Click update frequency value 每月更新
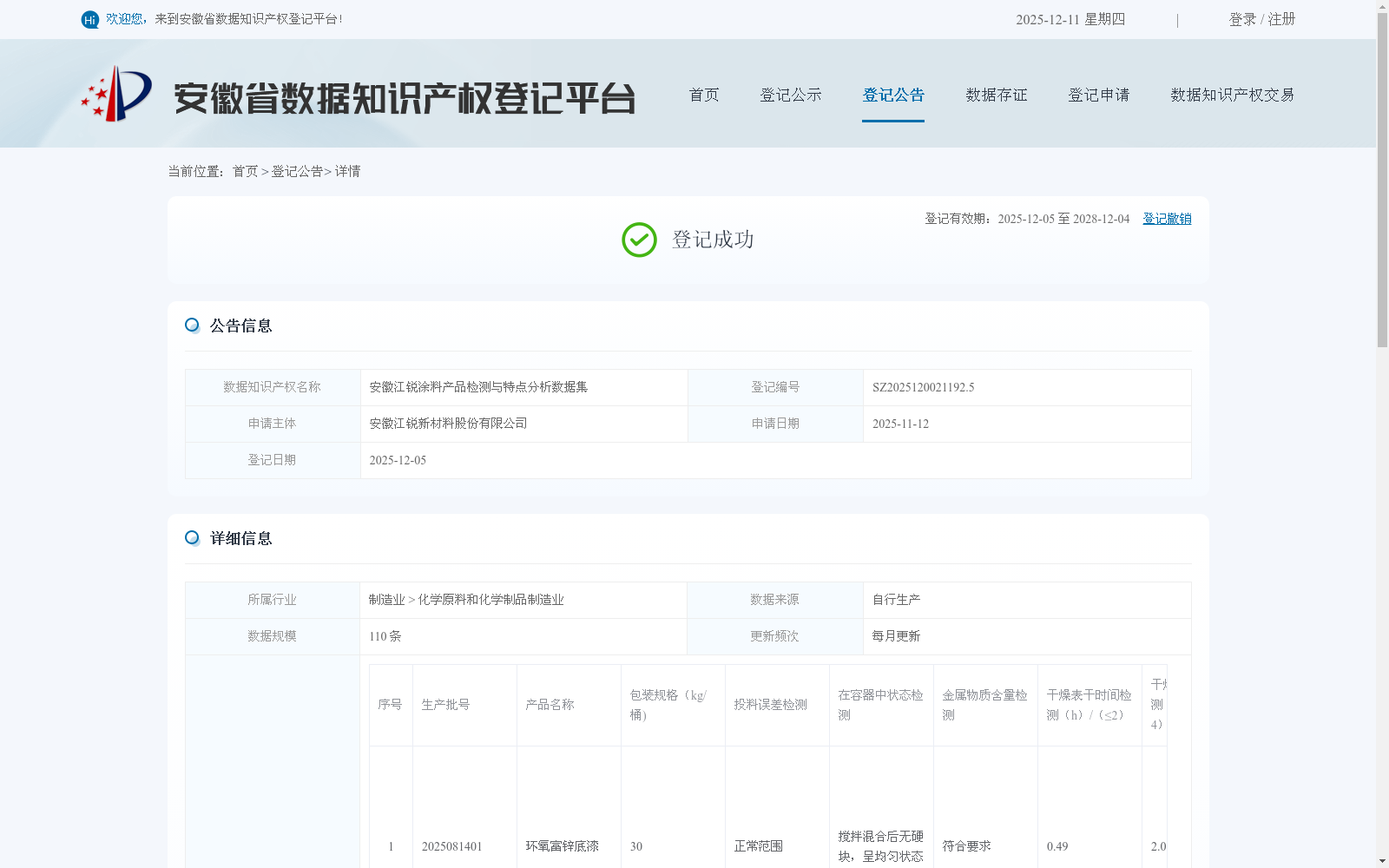 point(896,636)
